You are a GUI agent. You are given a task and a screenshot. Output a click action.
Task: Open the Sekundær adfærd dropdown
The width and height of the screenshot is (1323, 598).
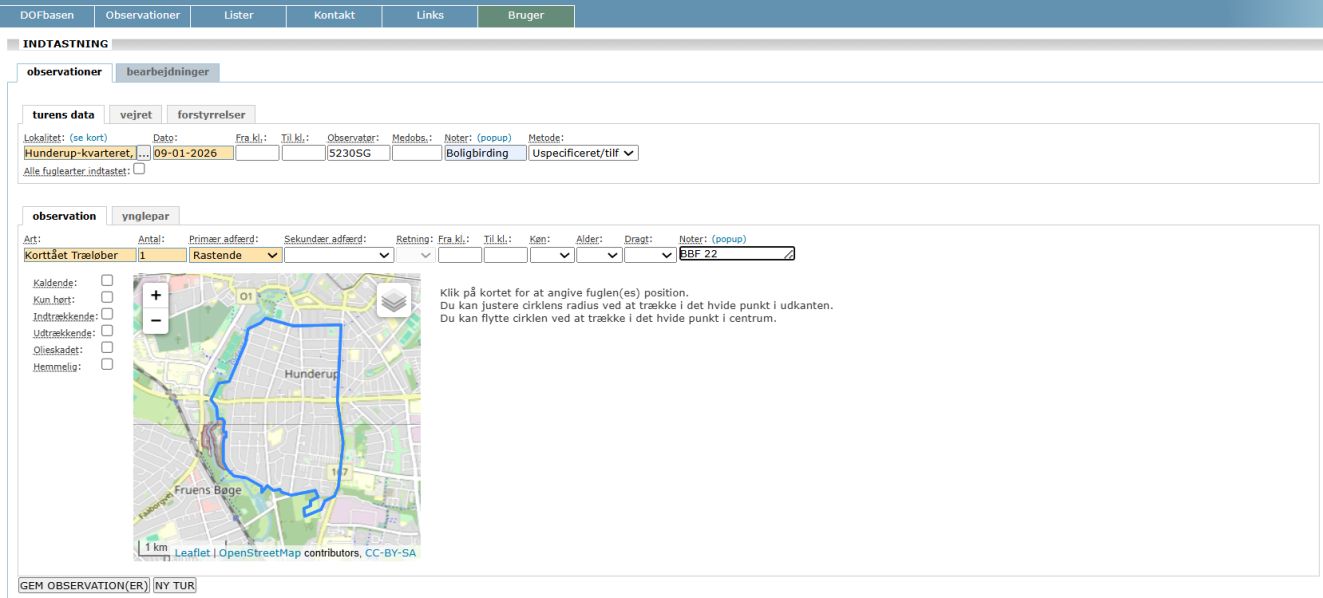[338, 255]
